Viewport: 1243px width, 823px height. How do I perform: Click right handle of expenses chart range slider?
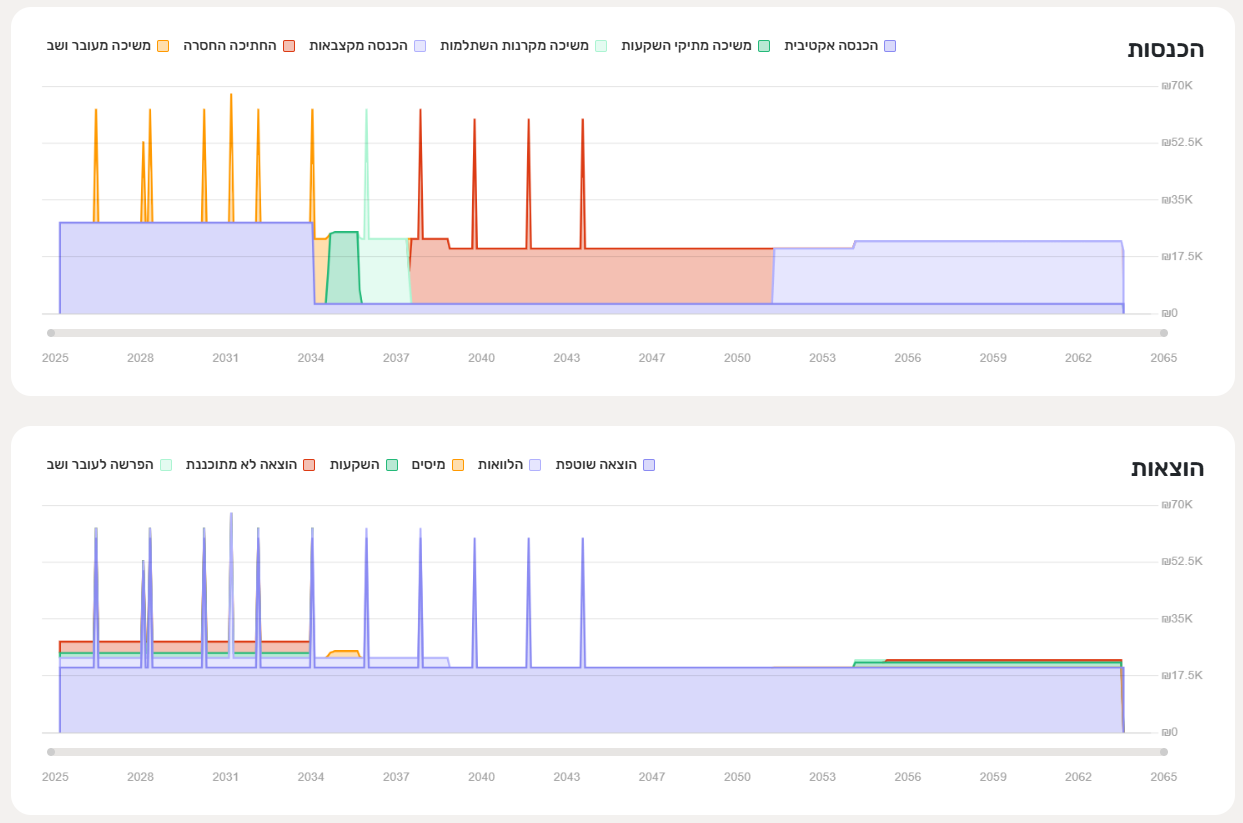pos(1163,752)
